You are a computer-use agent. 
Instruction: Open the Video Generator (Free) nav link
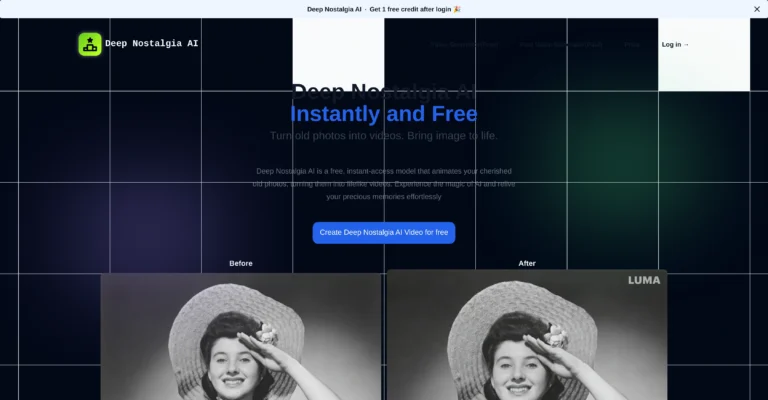click(x=464, y=45)
